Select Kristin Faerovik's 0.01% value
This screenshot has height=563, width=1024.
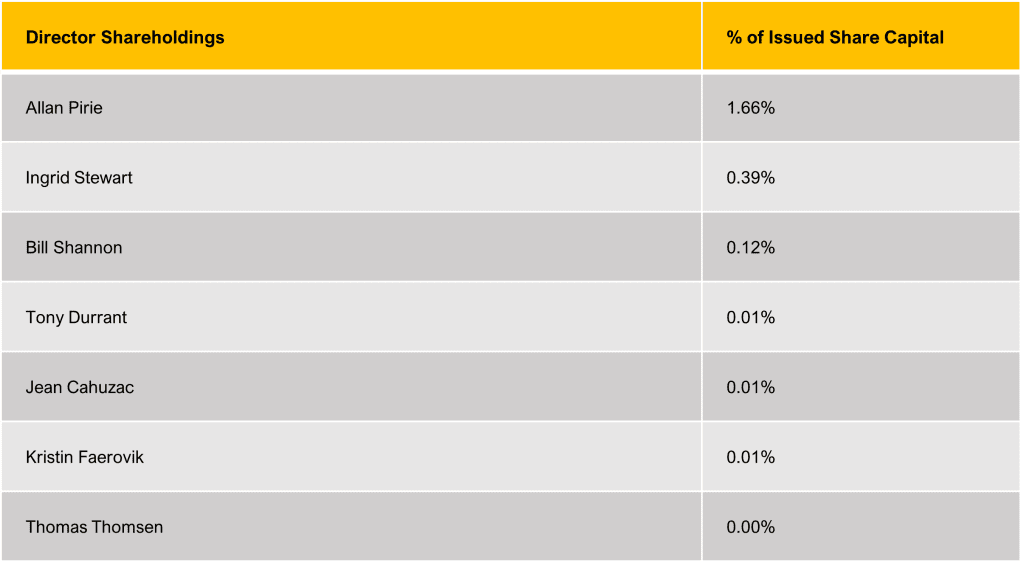751,458
